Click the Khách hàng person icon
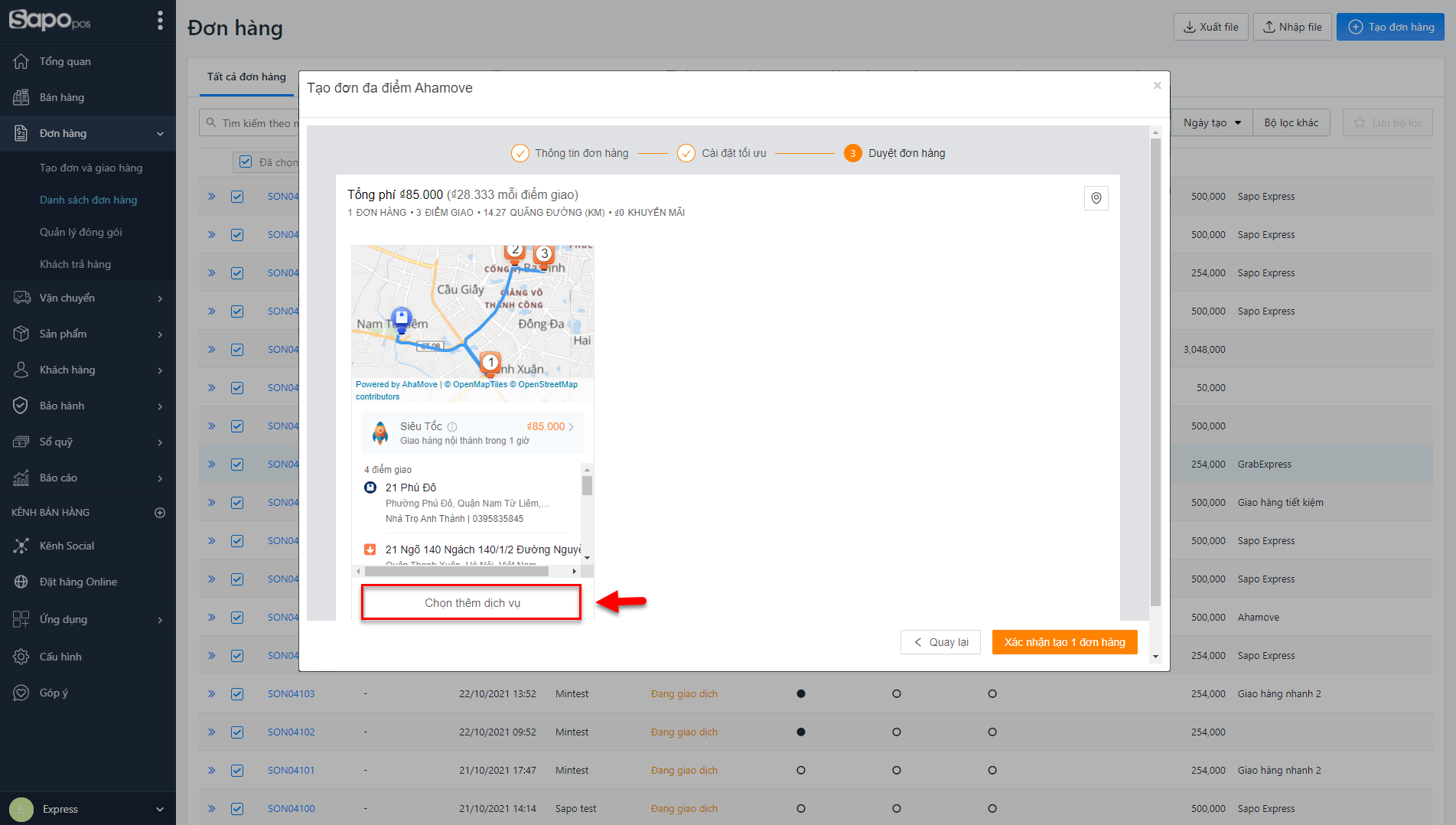Image resolution: width=1456 pixels, height=825 pixels. (21, 370)
